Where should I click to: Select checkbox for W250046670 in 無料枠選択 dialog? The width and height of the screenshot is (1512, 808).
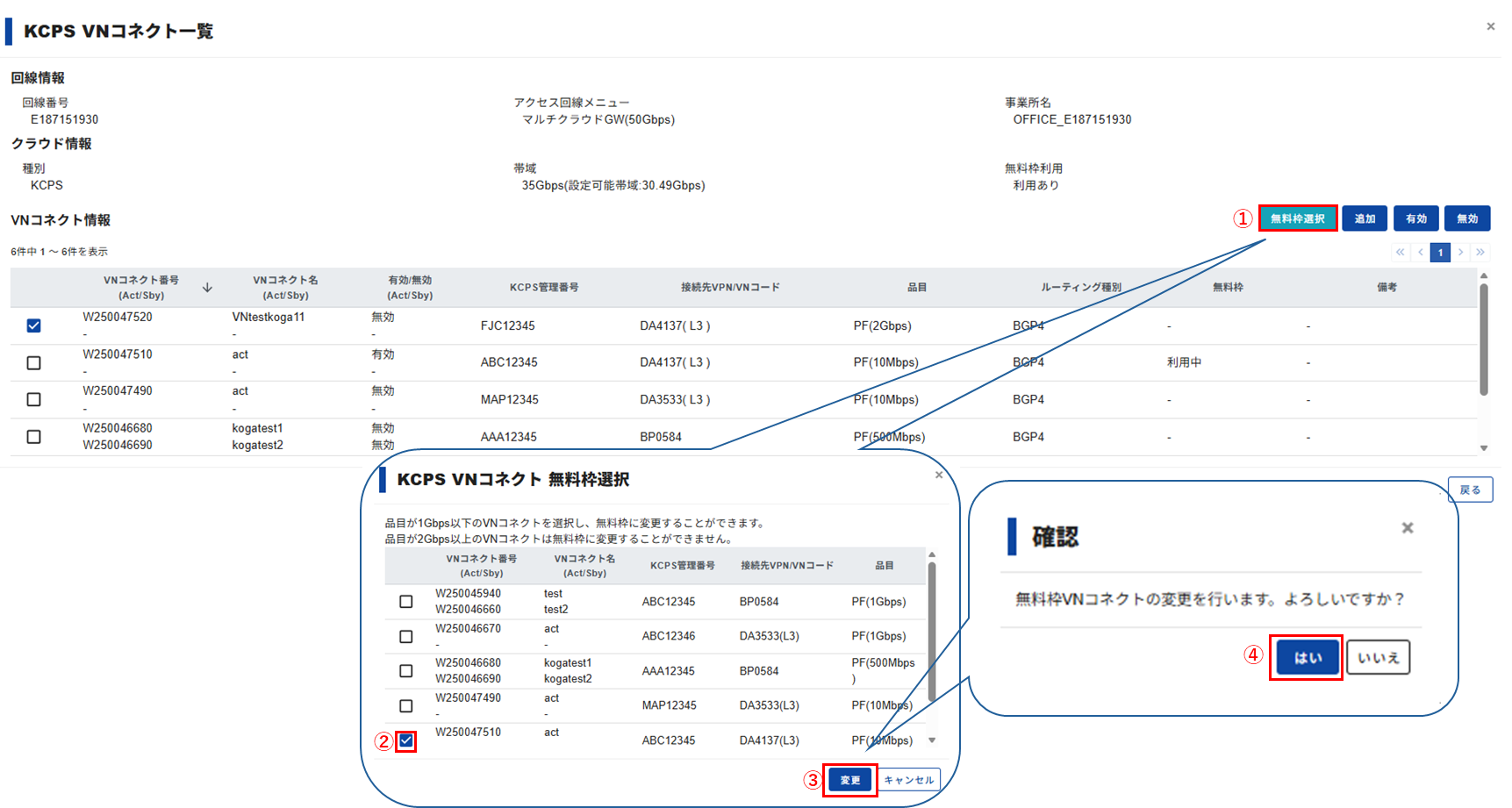pyautogui.click(x=405, y=636)
